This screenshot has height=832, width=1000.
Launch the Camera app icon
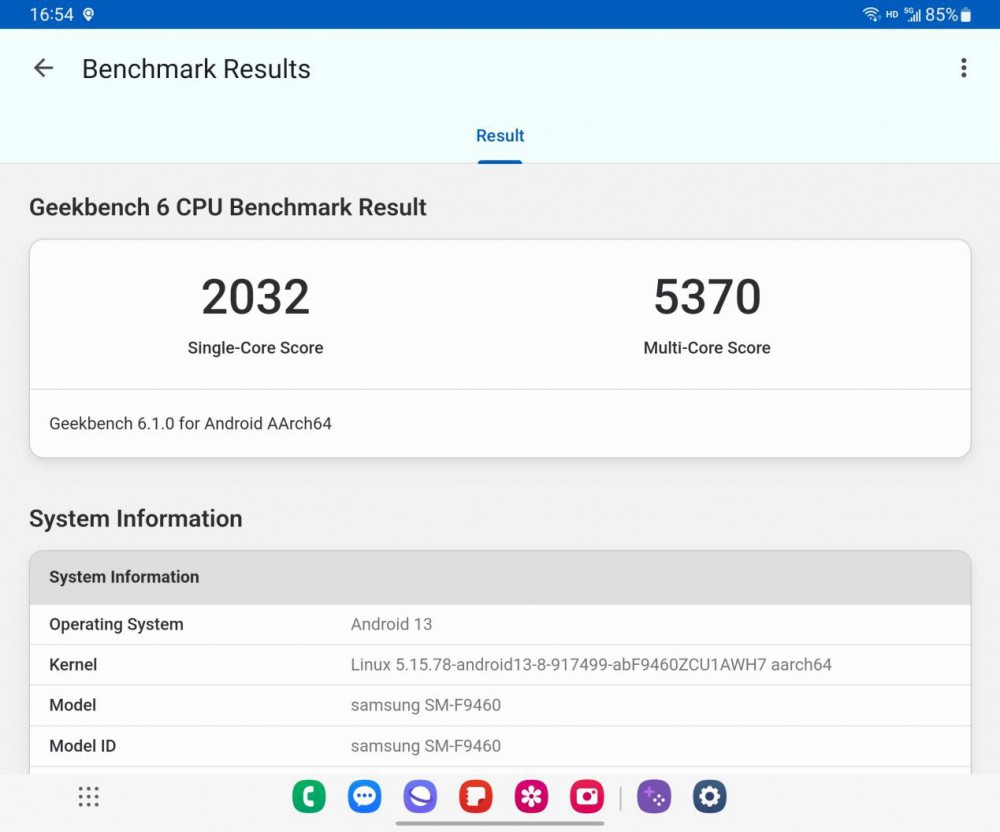tap(587, 796)
